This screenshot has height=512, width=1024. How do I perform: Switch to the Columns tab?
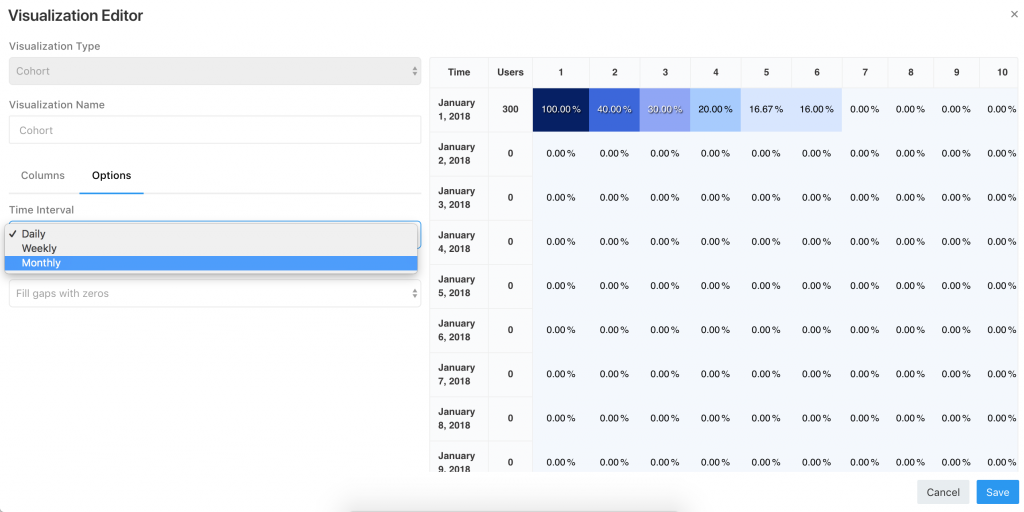pyautogui.click(x=43, y=176)
